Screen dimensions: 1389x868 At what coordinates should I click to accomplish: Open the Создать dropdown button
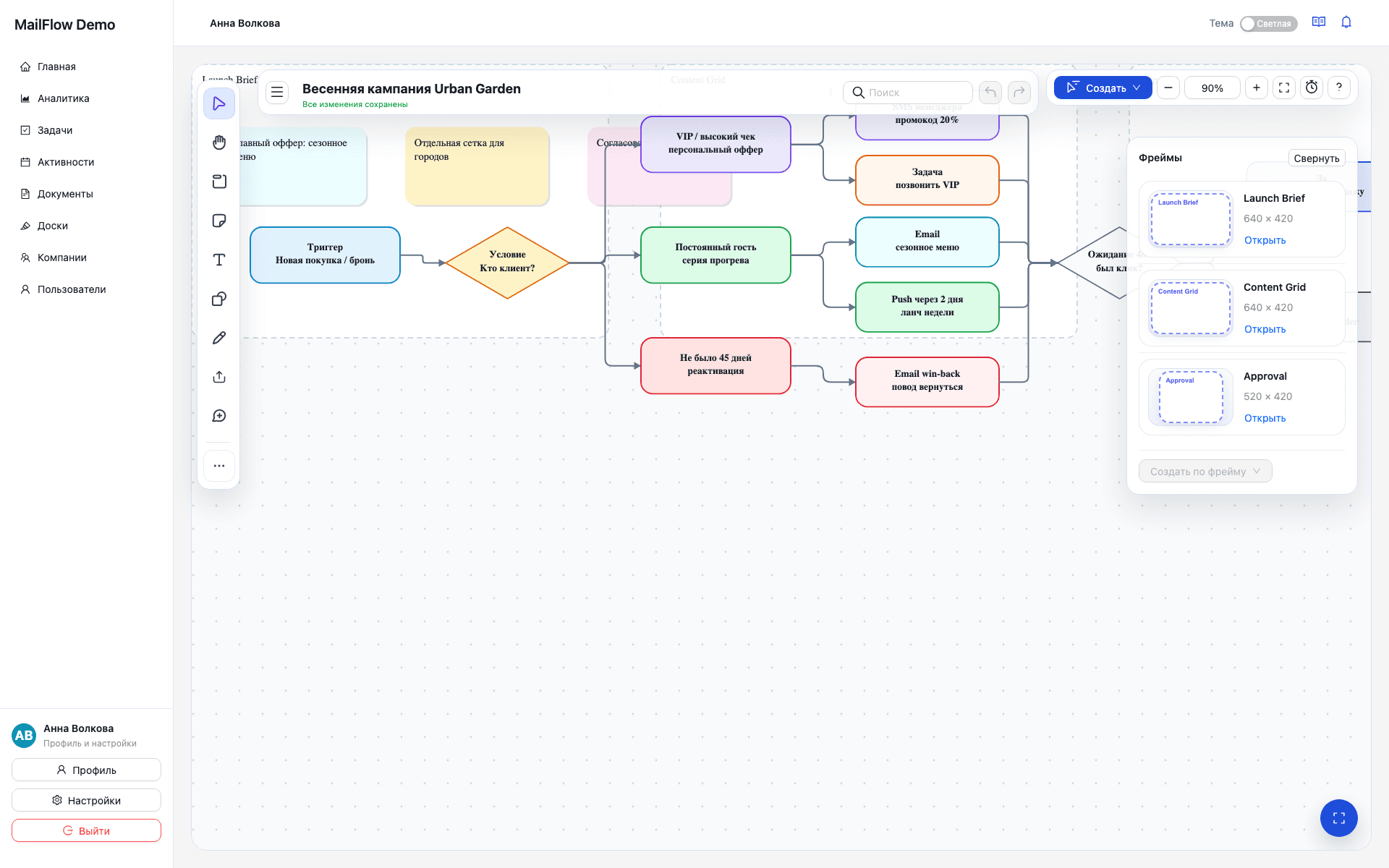1103,88
